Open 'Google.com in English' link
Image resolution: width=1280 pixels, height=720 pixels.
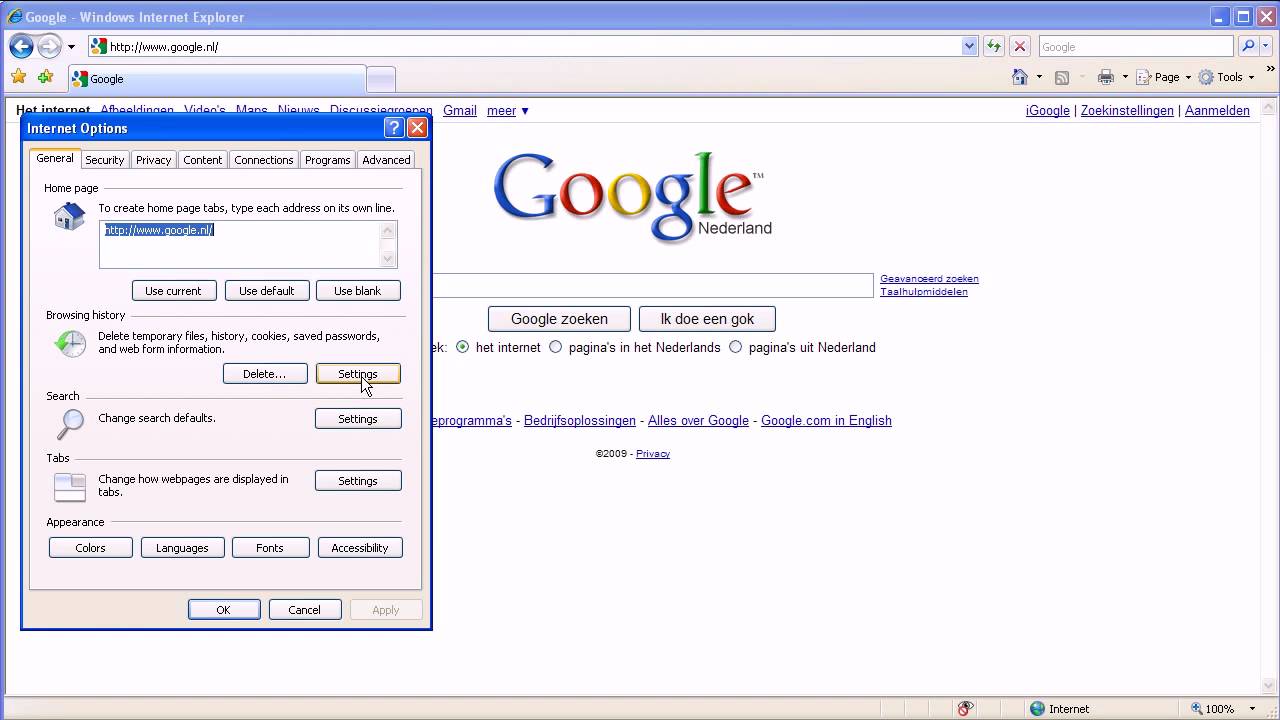click(x=826, y=420)
